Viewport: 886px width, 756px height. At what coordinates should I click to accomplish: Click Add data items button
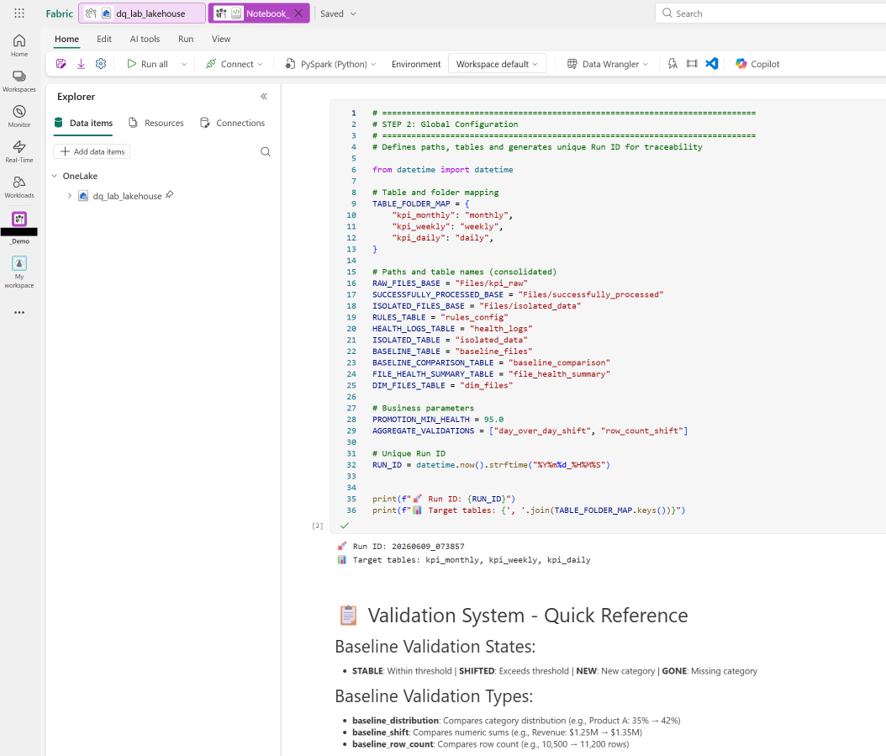pyautogui.click(x=92, y=151)
